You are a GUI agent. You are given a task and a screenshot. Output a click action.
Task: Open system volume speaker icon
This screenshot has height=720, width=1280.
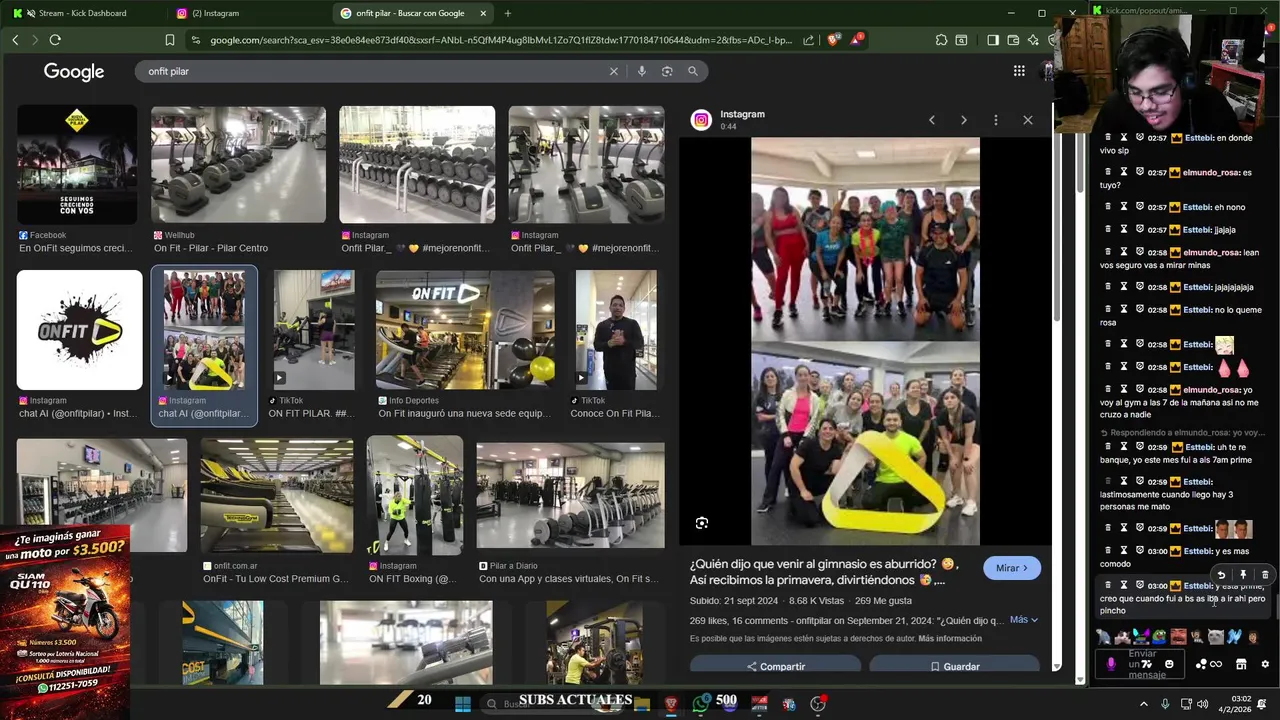click(x=1202, y=704)
